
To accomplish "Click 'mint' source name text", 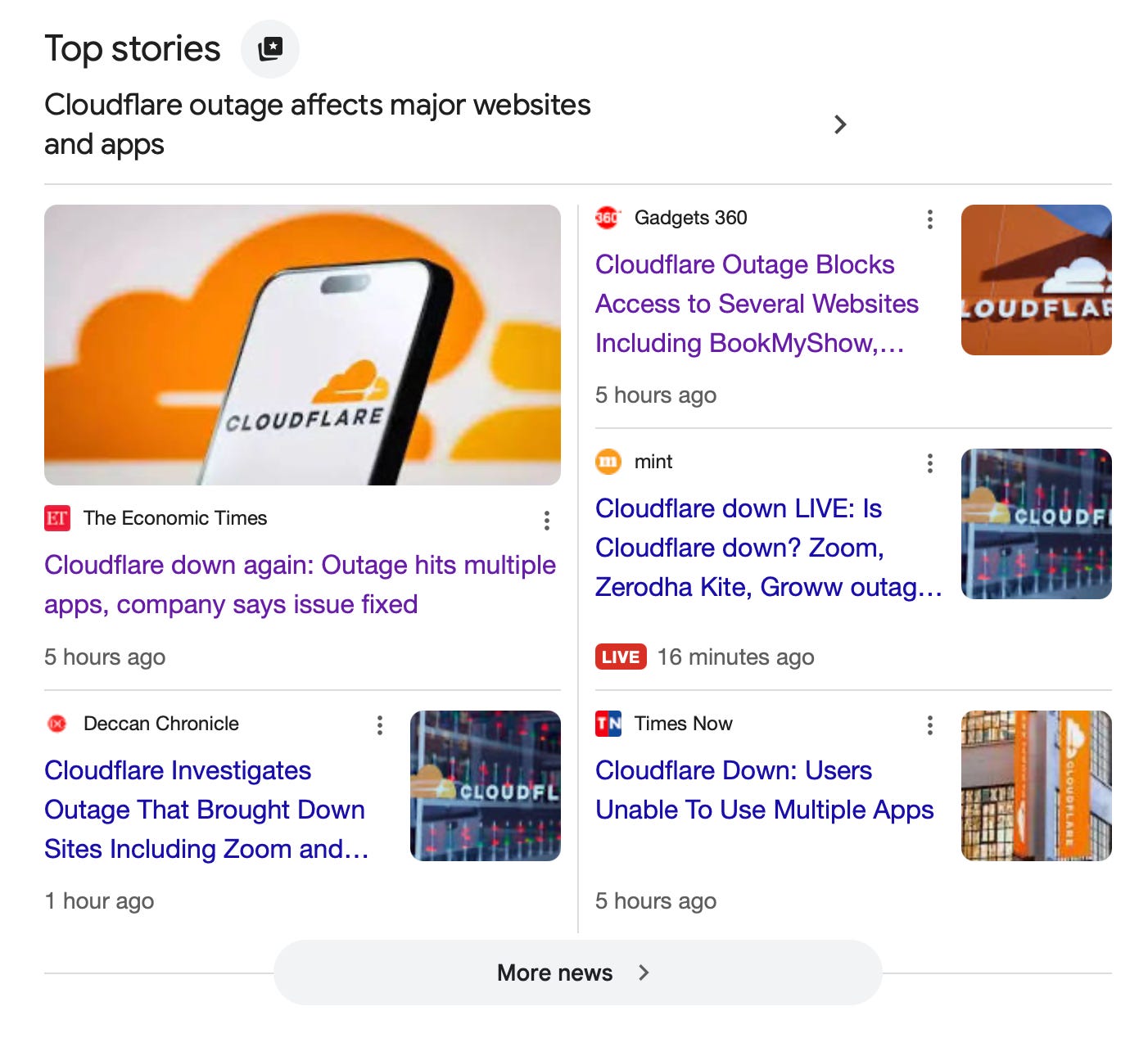I will [x=653, y=462].
